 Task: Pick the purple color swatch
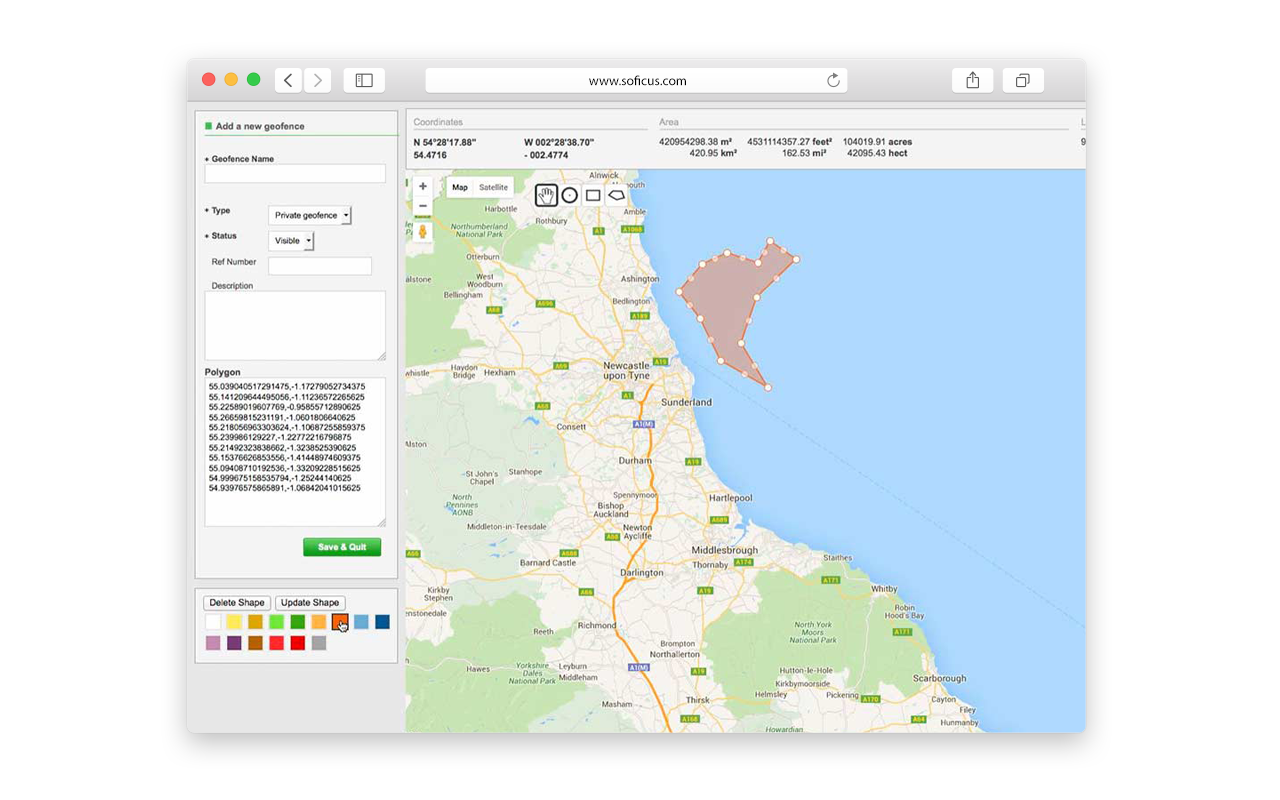click(x=234, y=643)
